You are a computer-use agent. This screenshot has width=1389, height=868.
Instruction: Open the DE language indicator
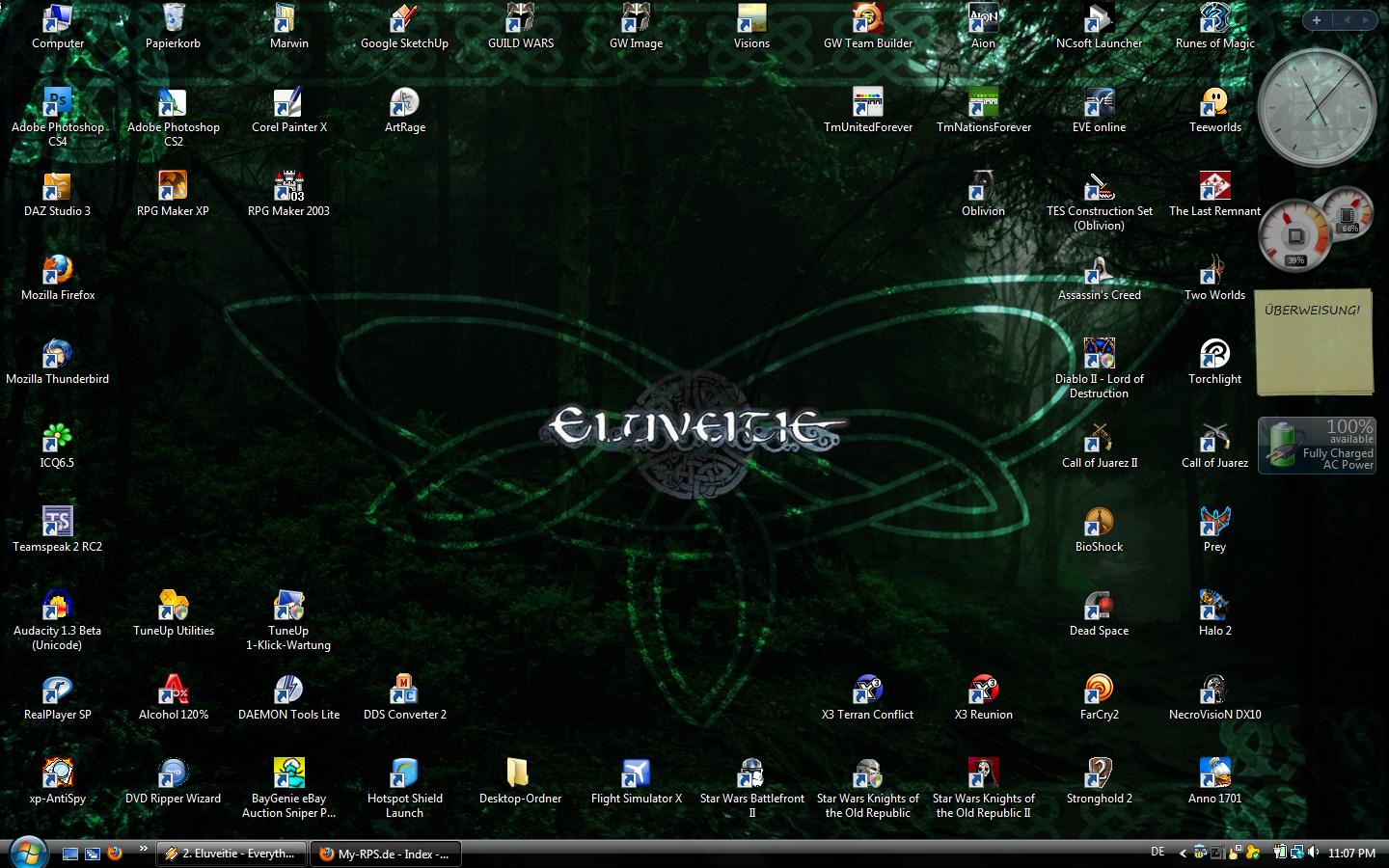(x=1157, y=852)
